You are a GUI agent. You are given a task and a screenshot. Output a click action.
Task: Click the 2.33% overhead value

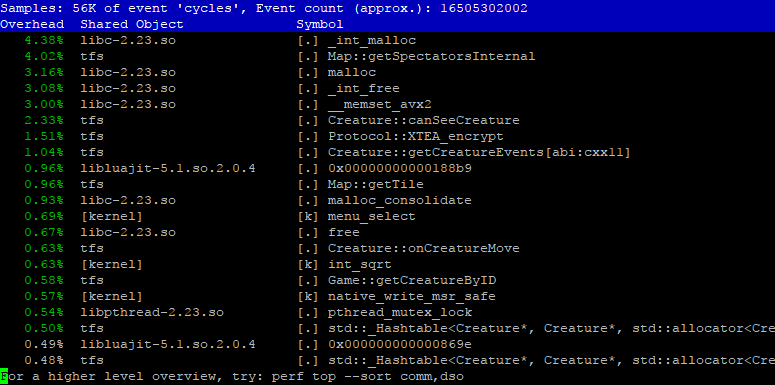(44, 121)
